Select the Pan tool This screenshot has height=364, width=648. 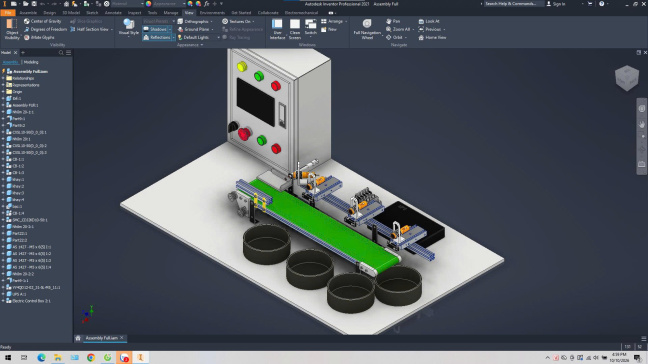coord(393,21)
